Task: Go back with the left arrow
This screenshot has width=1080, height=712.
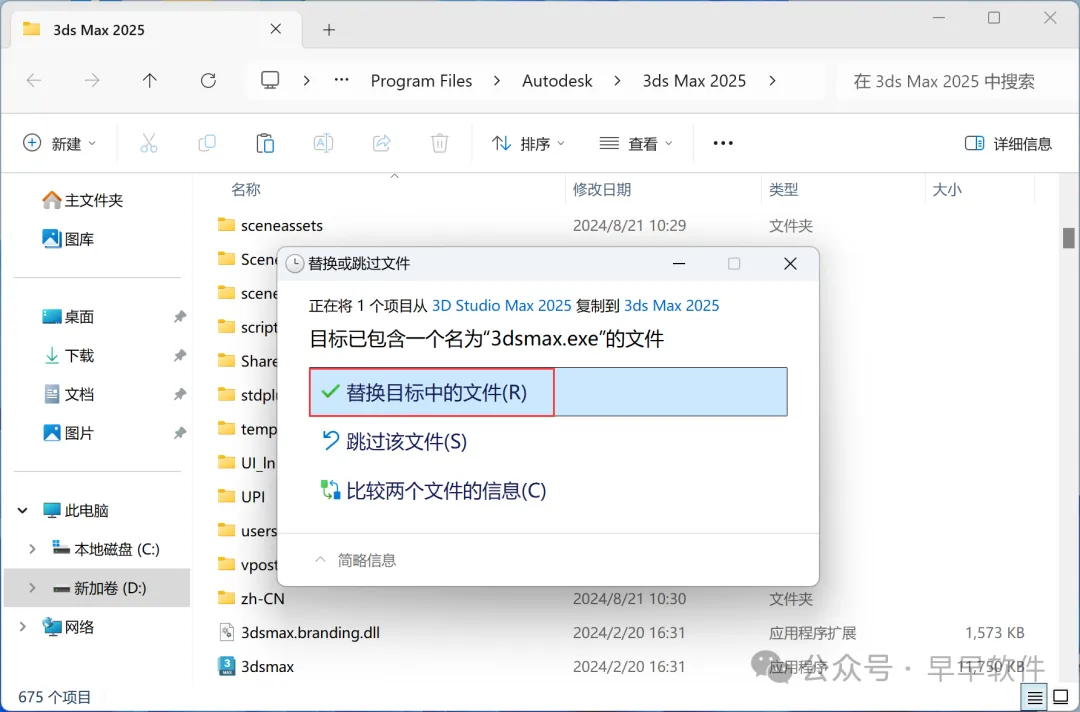Action: tap(34, 81)
